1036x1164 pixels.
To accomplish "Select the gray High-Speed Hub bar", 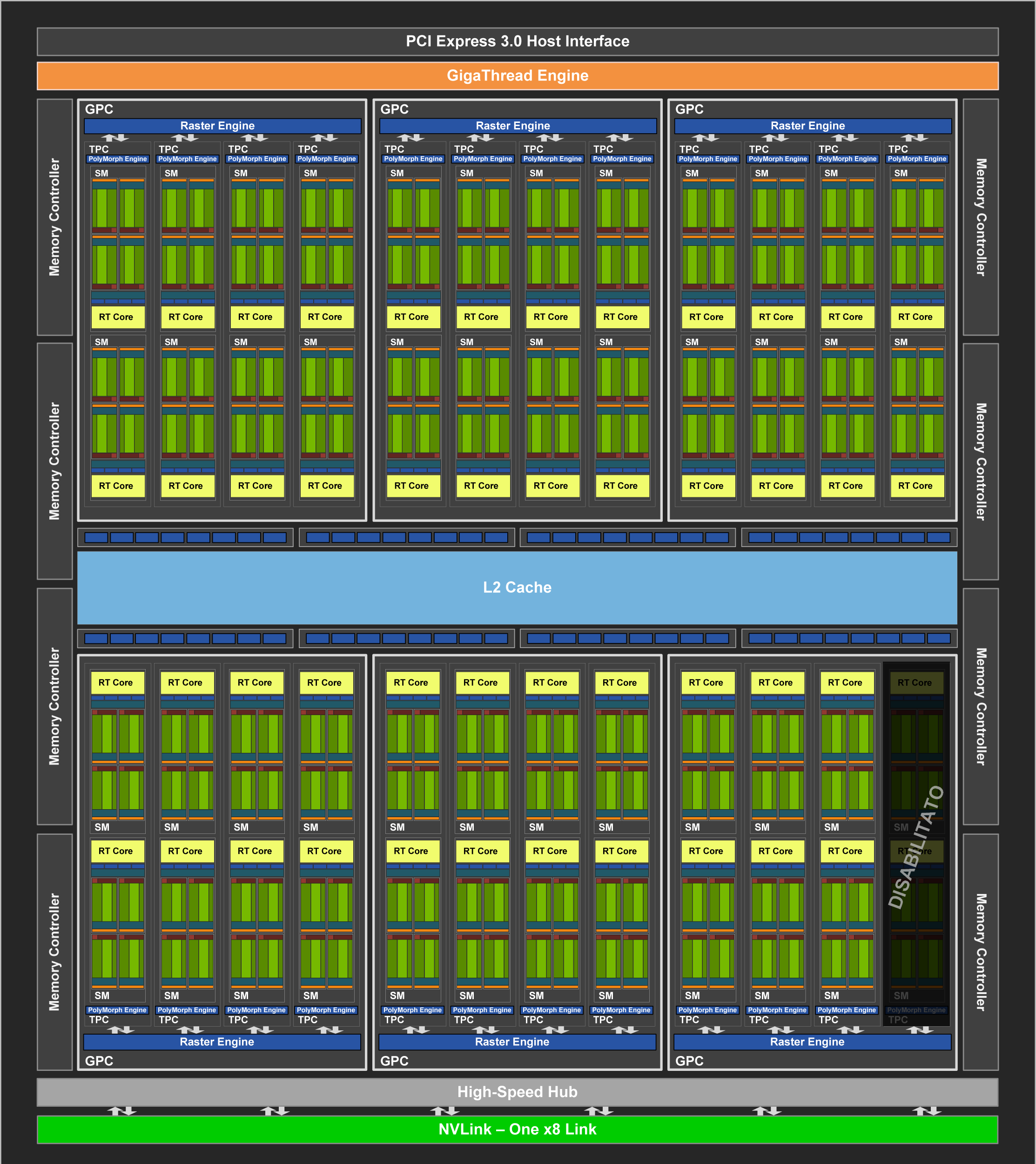I will point(518,1092).
